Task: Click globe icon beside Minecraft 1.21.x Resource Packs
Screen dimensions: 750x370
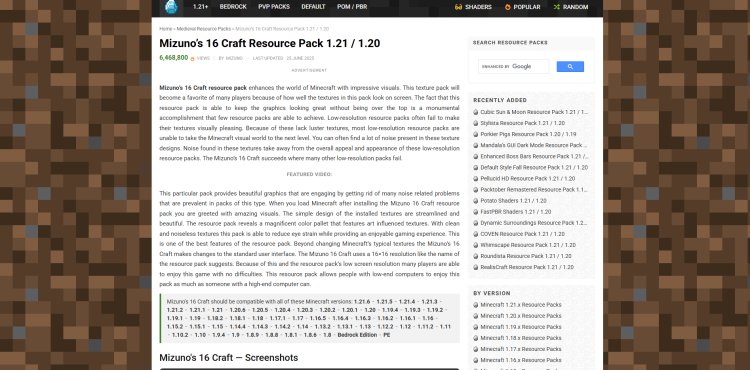Action: point(476,305)
